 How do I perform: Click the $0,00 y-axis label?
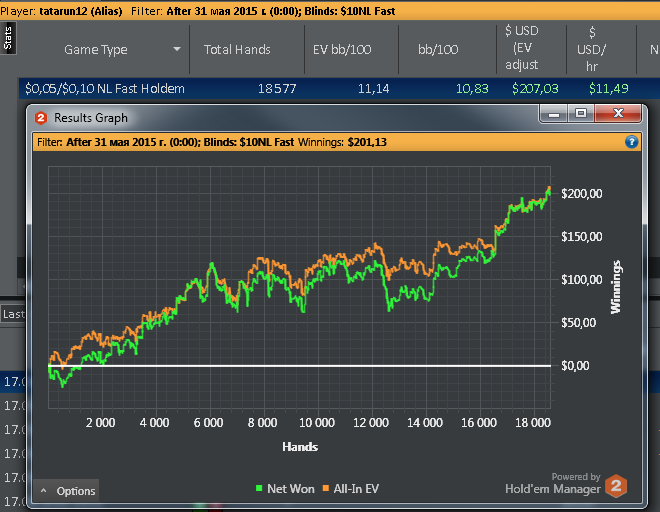click(x=575, y=365)
